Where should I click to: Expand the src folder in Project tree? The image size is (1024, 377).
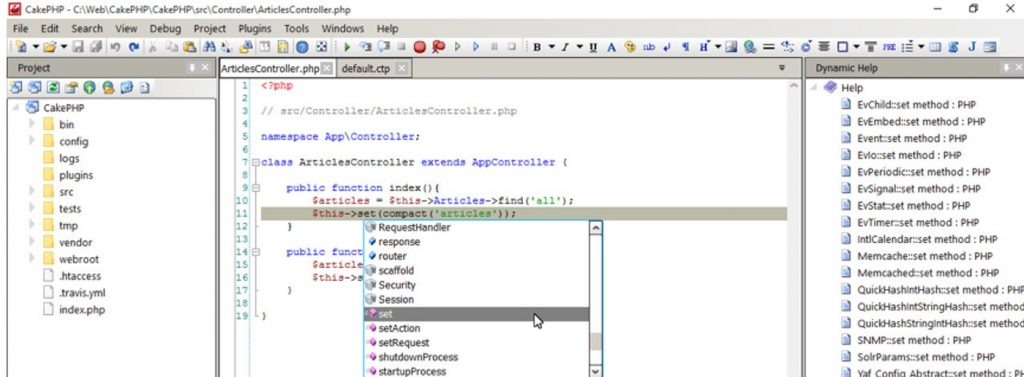coord(31,191)
